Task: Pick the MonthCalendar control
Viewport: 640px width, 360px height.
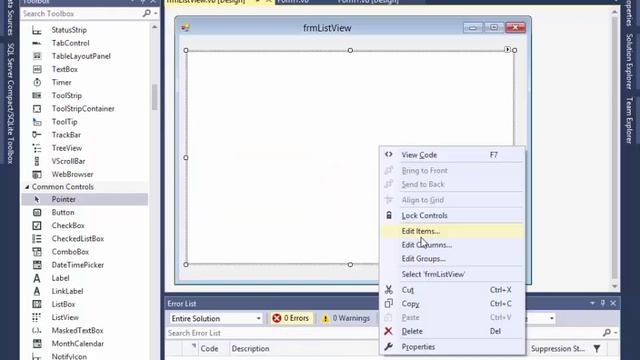Action: 78,343
